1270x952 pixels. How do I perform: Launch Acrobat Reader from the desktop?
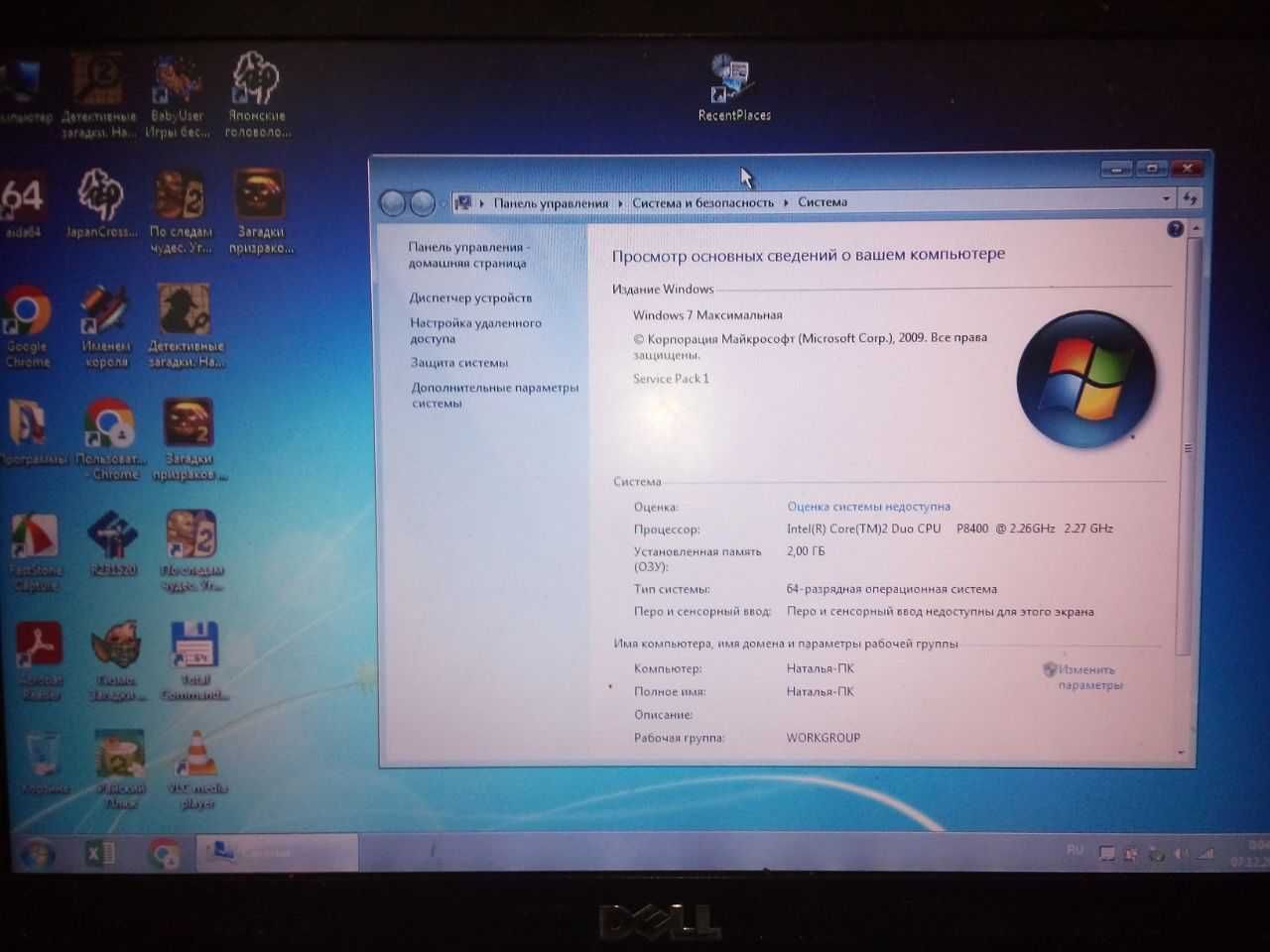[x=40, y=661]
